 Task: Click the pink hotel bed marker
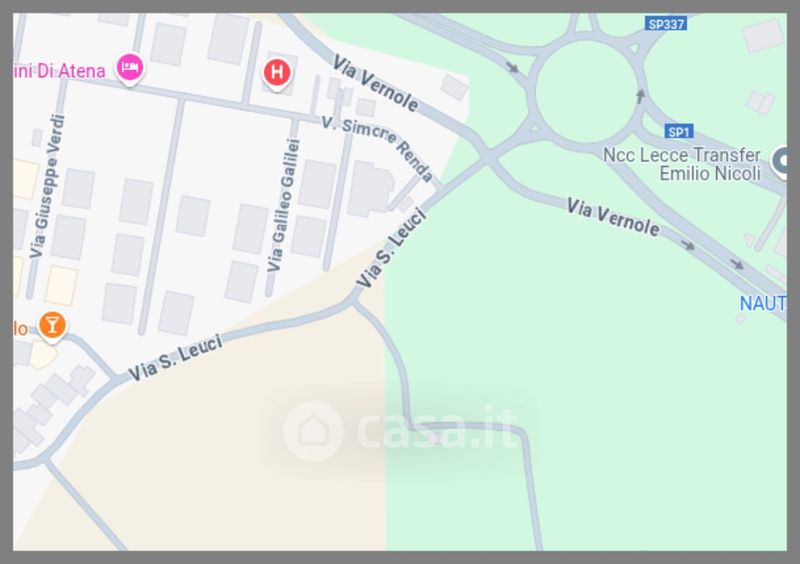tap(130, 68)
